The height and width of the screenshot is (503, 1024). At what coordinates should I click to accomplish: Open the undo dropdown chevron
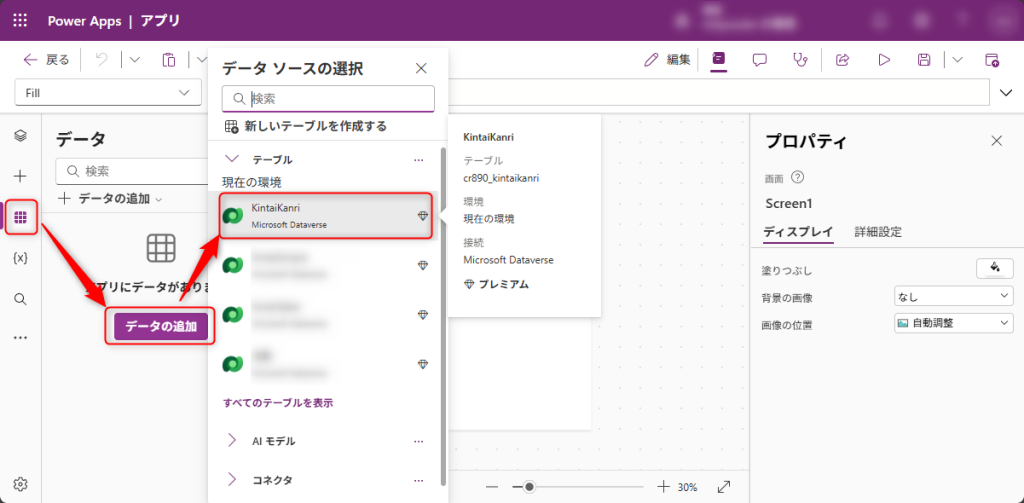pos(134,60)
